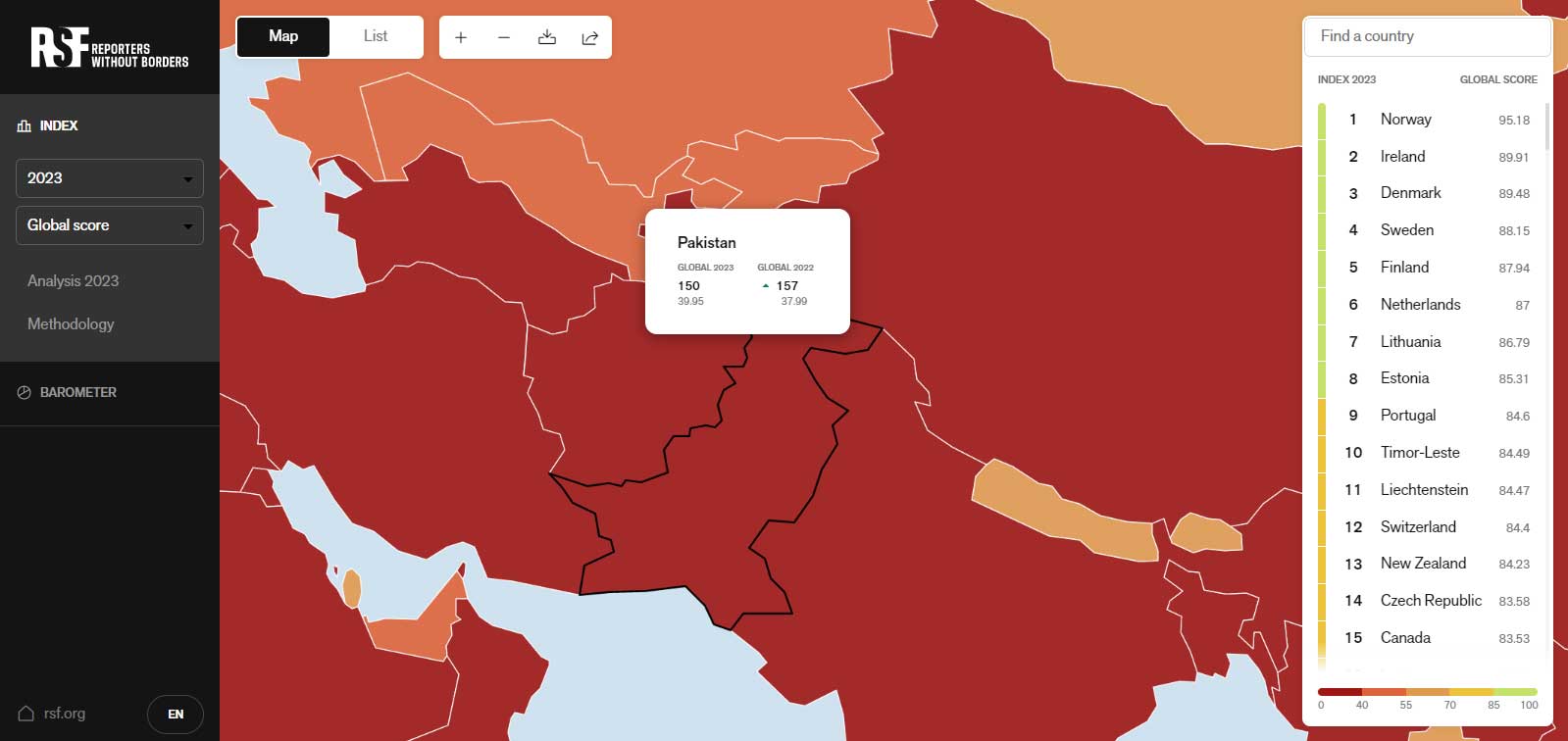
Task: Open the Methodology menu item
Action: [x=71, y=323]
